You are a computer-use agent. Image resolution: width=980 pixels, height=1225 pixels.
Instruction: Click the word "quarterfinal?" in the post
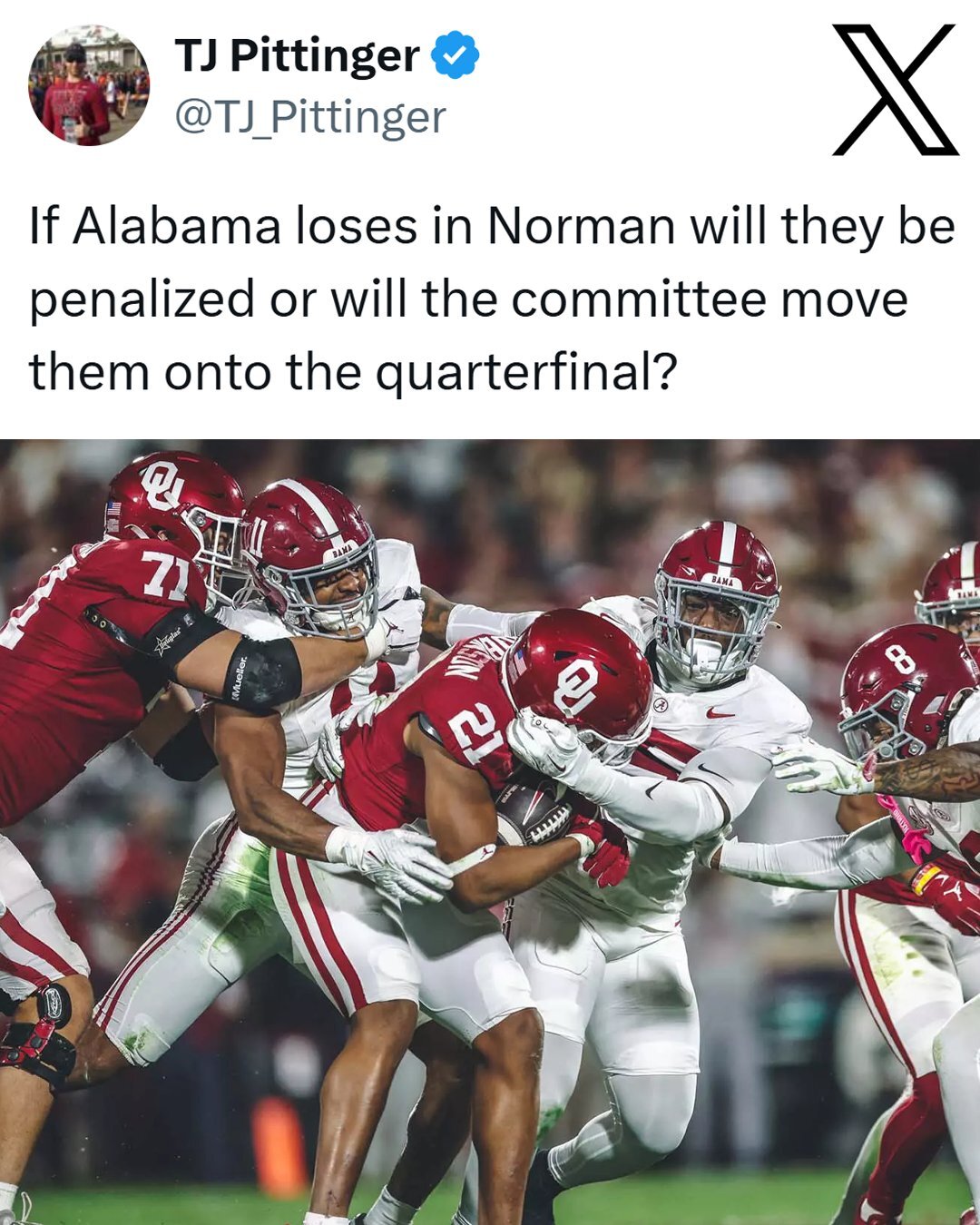tap(526, 372)
